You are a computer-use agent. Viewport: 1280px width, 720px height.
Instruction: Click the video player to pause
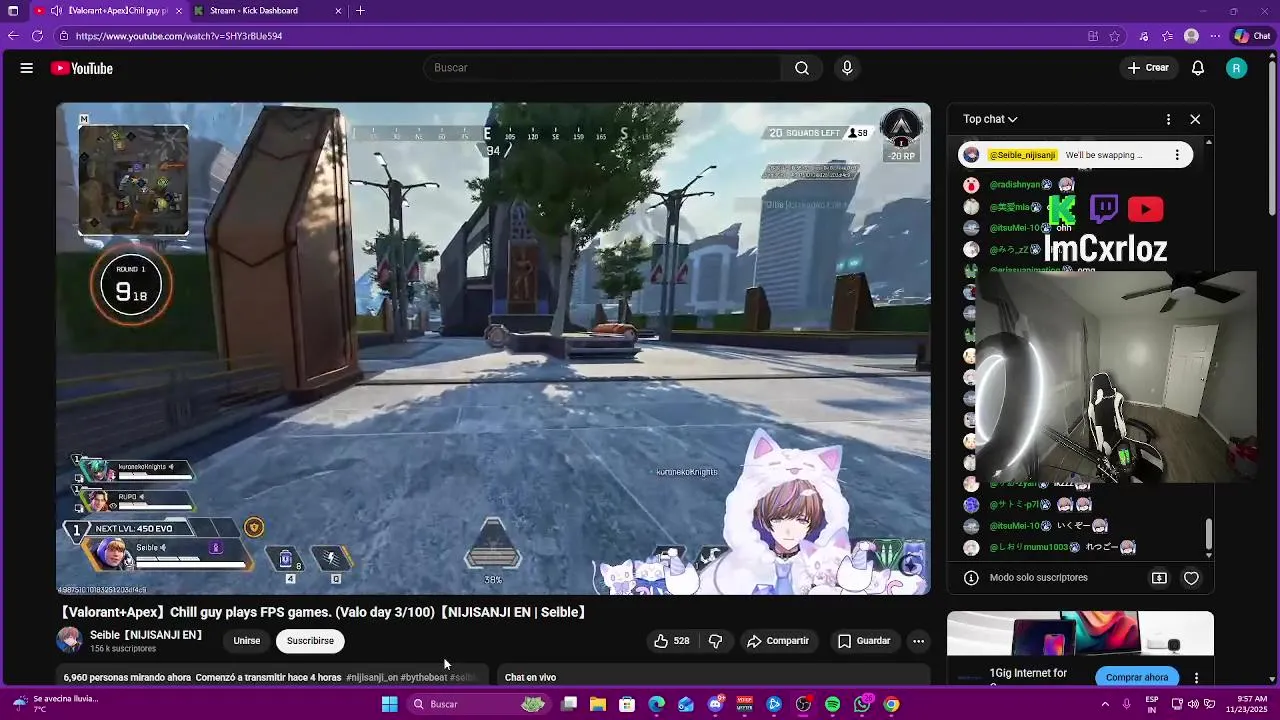tap(493, 348)
